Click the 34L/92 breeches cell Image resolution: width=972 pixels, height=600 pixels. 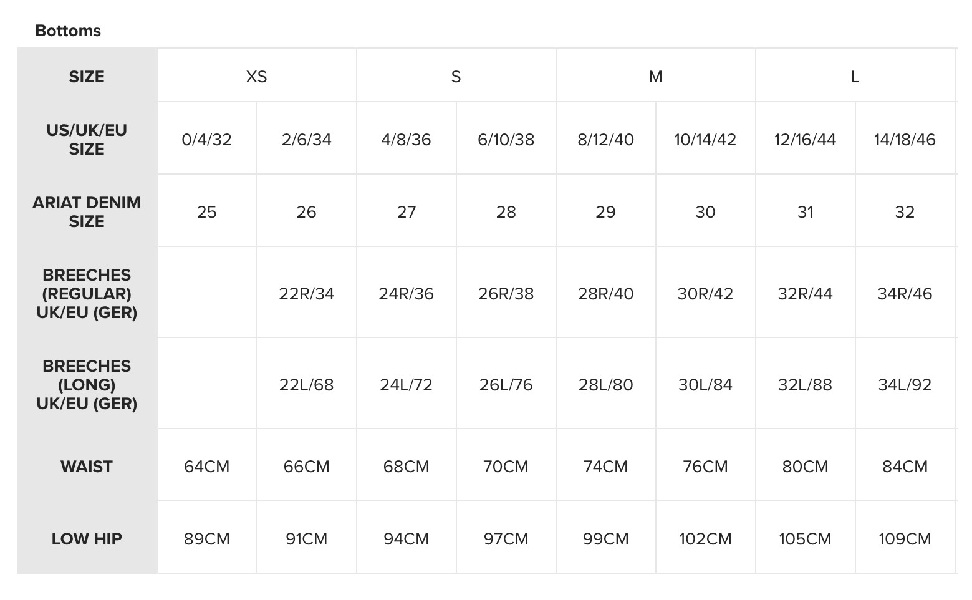[905, 384]
